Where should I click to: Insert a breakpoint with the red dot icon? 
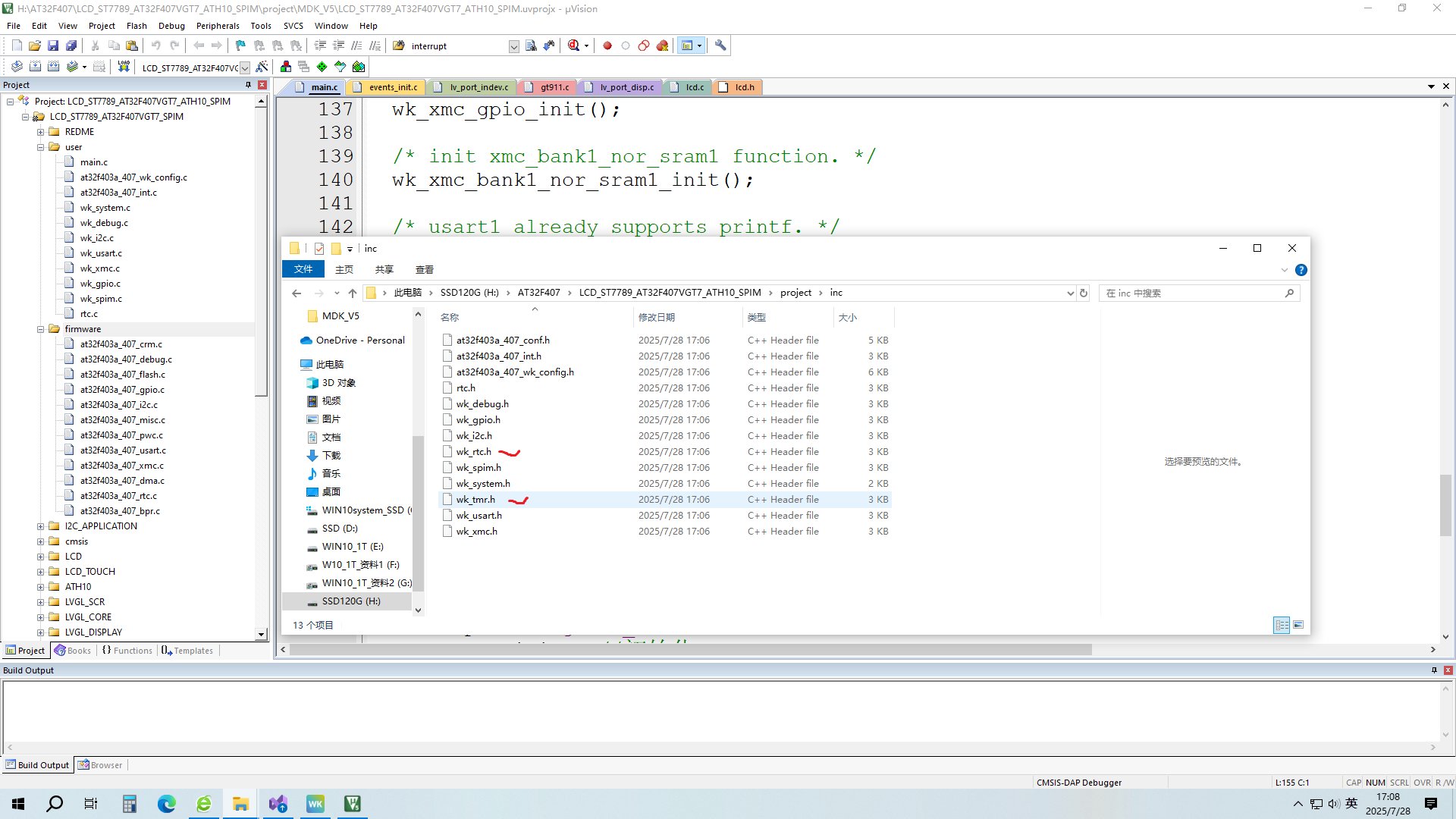[x=607, y=45]
